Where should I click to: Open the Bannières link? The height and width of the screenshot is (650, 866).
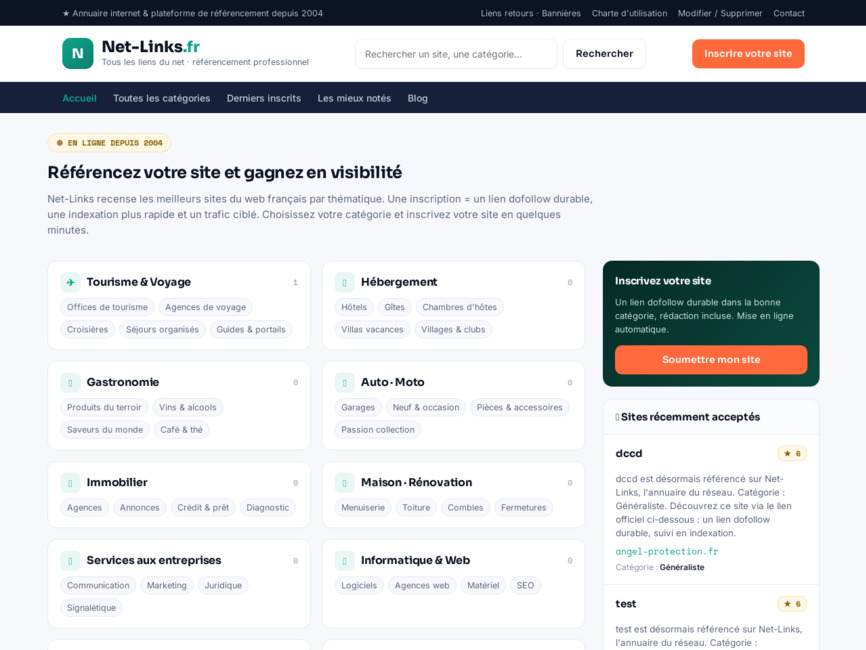click(561, 13)
